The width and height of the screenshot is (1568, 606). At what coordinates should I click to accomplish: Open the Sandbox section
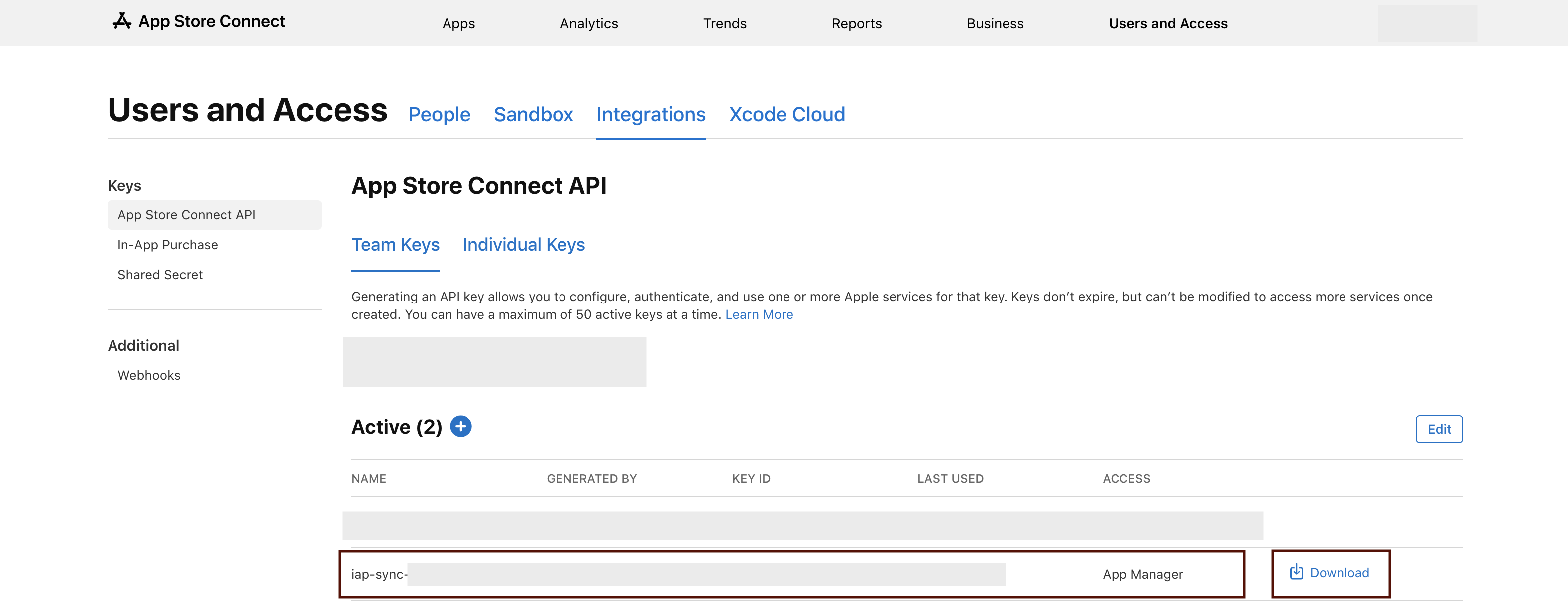(x=533, y=114)
